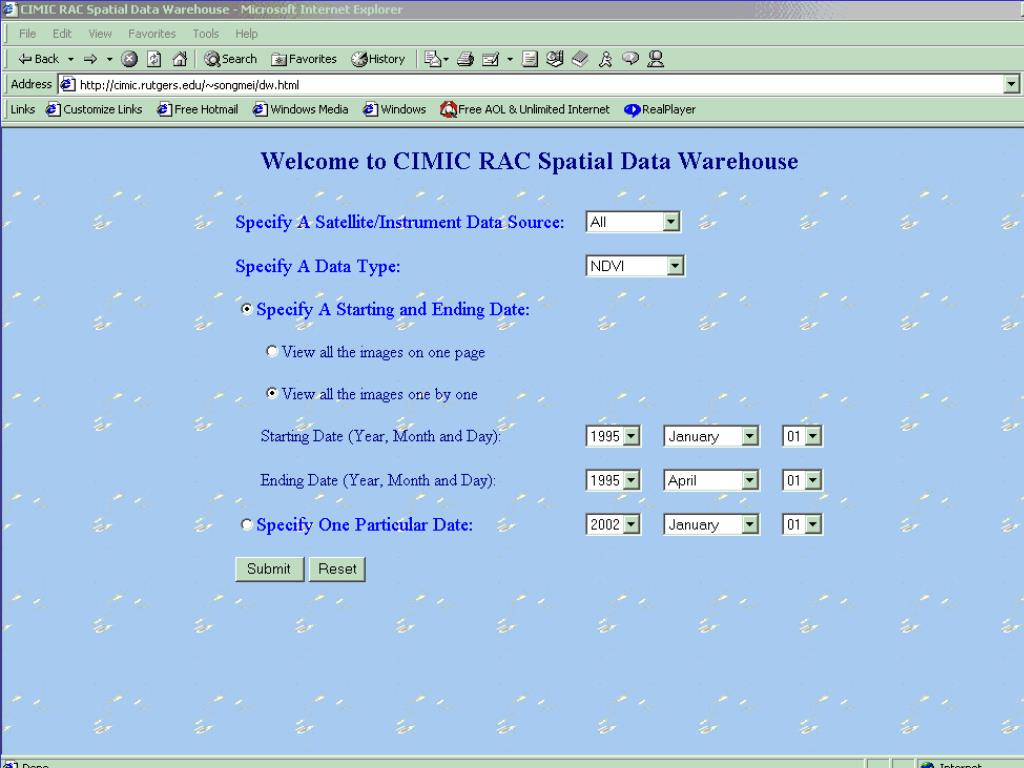Expand the Address bar history dropdown

1011,85
